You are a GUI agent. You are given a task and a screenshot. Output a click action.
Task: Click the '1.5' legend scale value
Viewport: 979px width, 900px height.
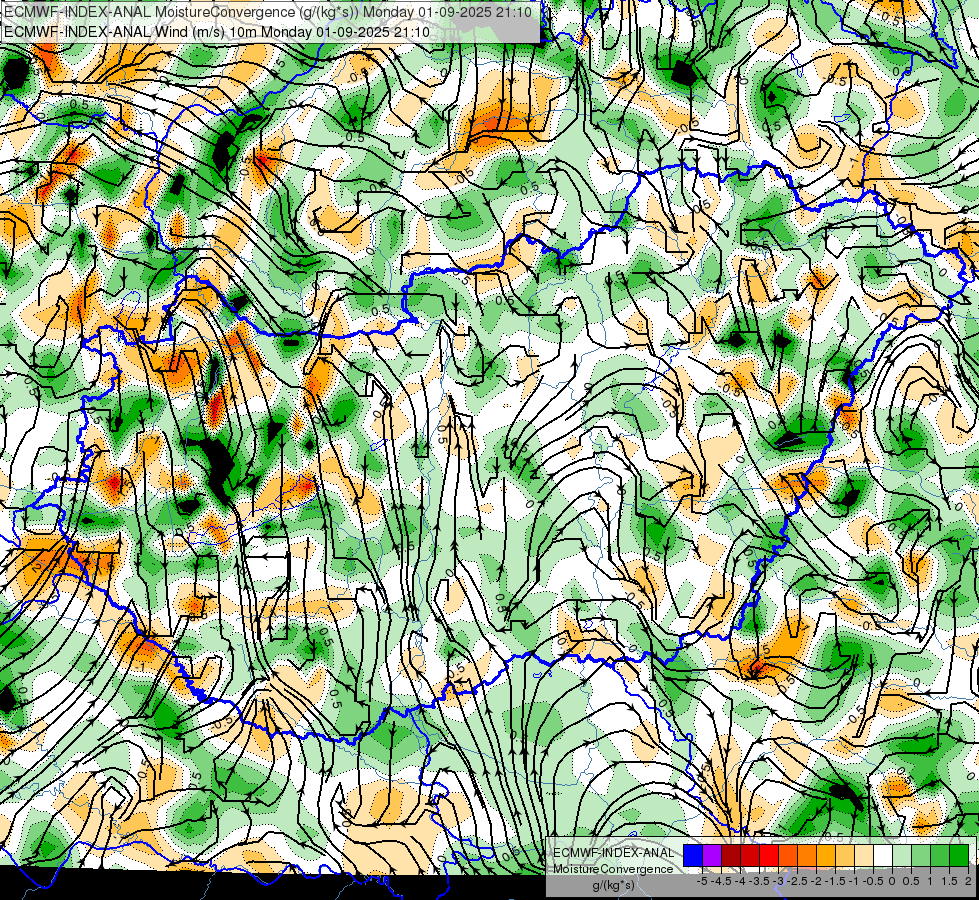949,881
